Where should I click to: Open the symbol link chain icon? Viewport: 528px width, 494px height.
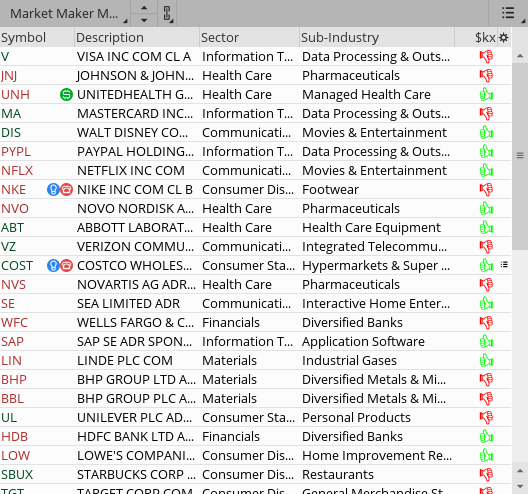pos(167,14)
